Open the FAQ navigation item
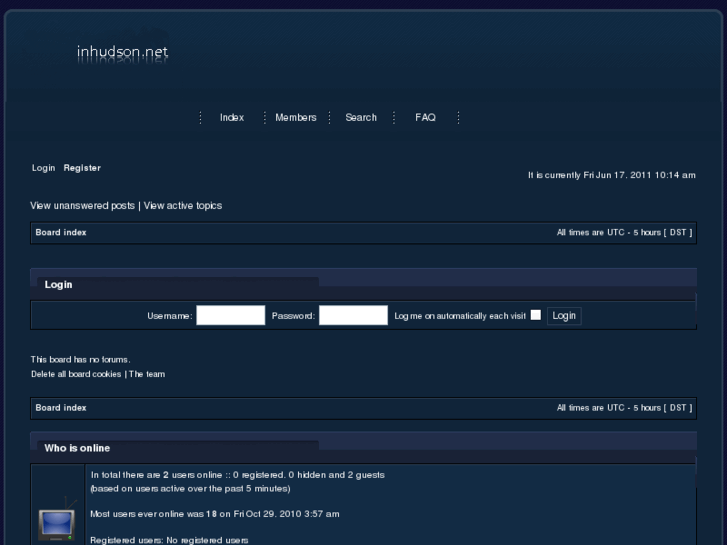This screenshot has width=727, height=545. point(425,117)
